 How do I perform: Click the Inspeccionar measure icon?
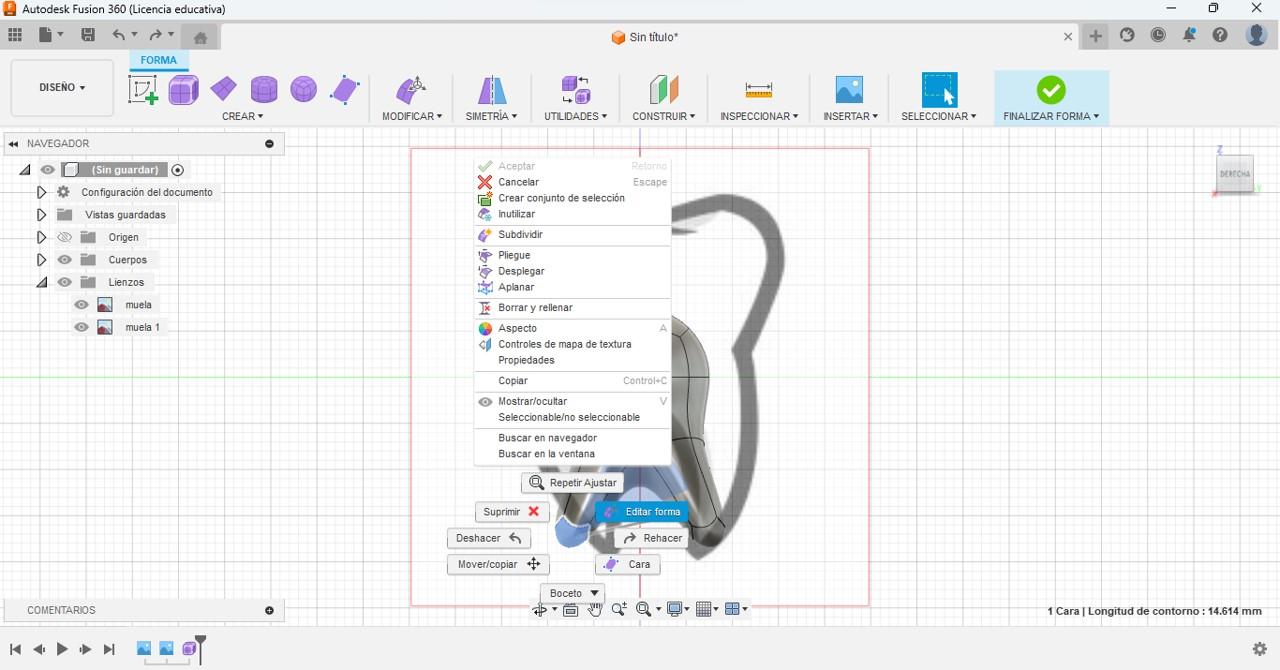pyautogui.click(x=759, y=90)
